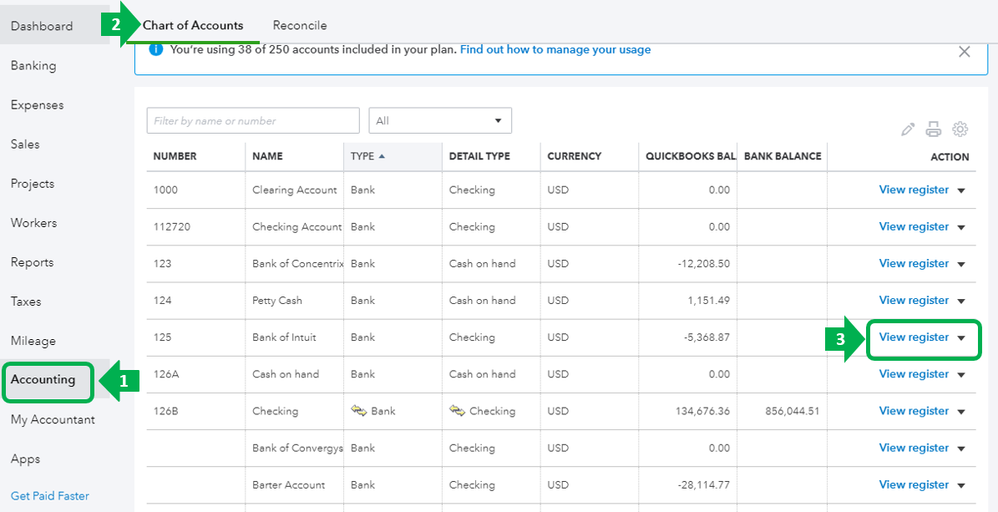Image resolution: width=998 pixels, height=512 pixels.
Task: Expand action arrow for Cash on hand 126A
Action: click(x=961, y=375)
